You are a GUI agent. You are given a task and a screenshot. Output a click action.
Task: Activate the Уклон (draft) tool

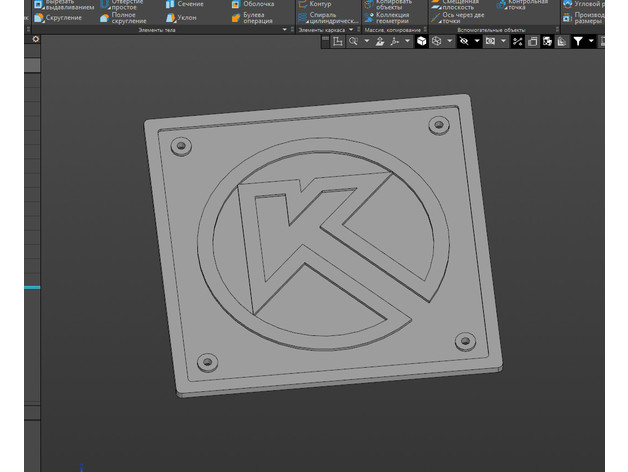[182, 18]
